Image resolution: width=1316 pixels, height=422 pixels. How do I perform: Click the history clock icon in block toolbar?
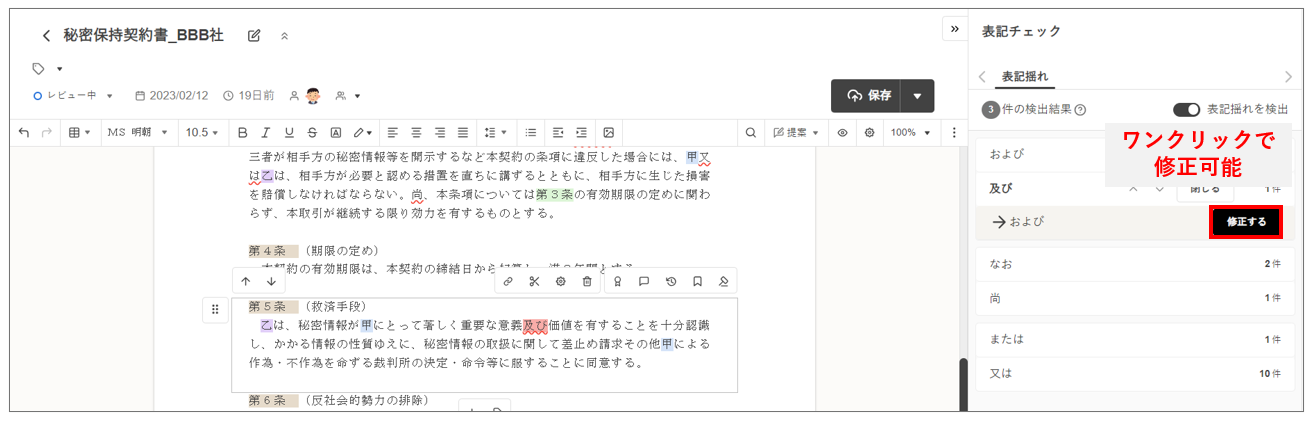pyautogui.click(x=671, y=282)
